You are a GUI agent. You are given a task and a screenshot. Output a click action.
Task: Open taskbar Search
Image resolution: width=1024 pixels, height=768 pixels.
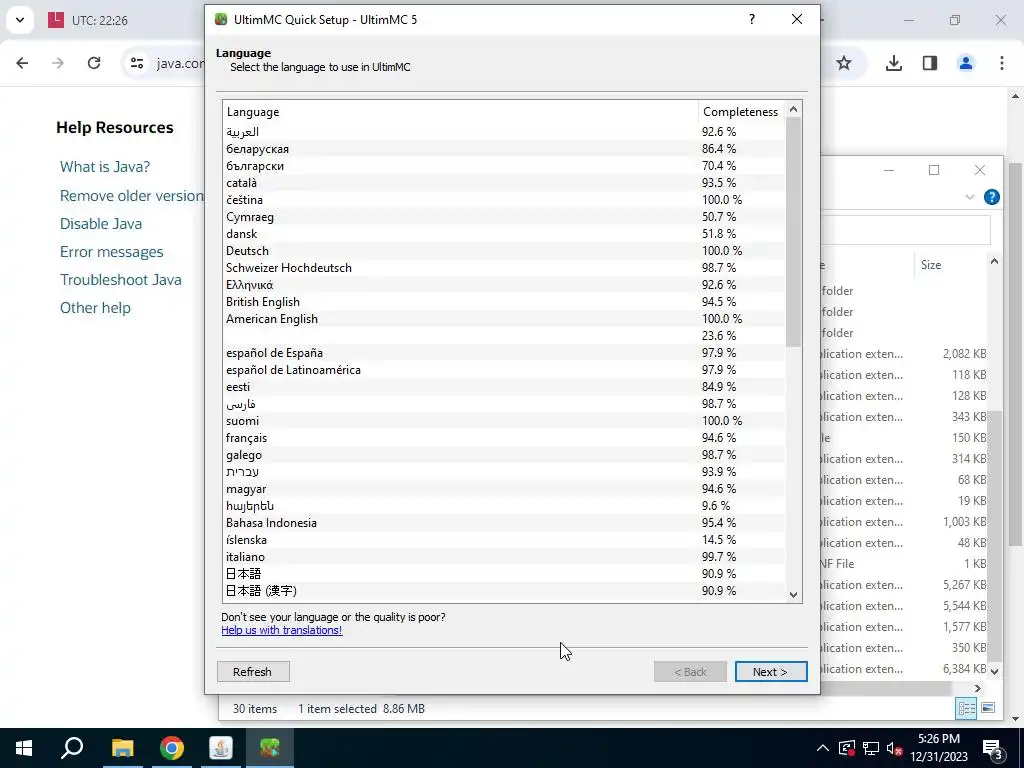(72, 748)
